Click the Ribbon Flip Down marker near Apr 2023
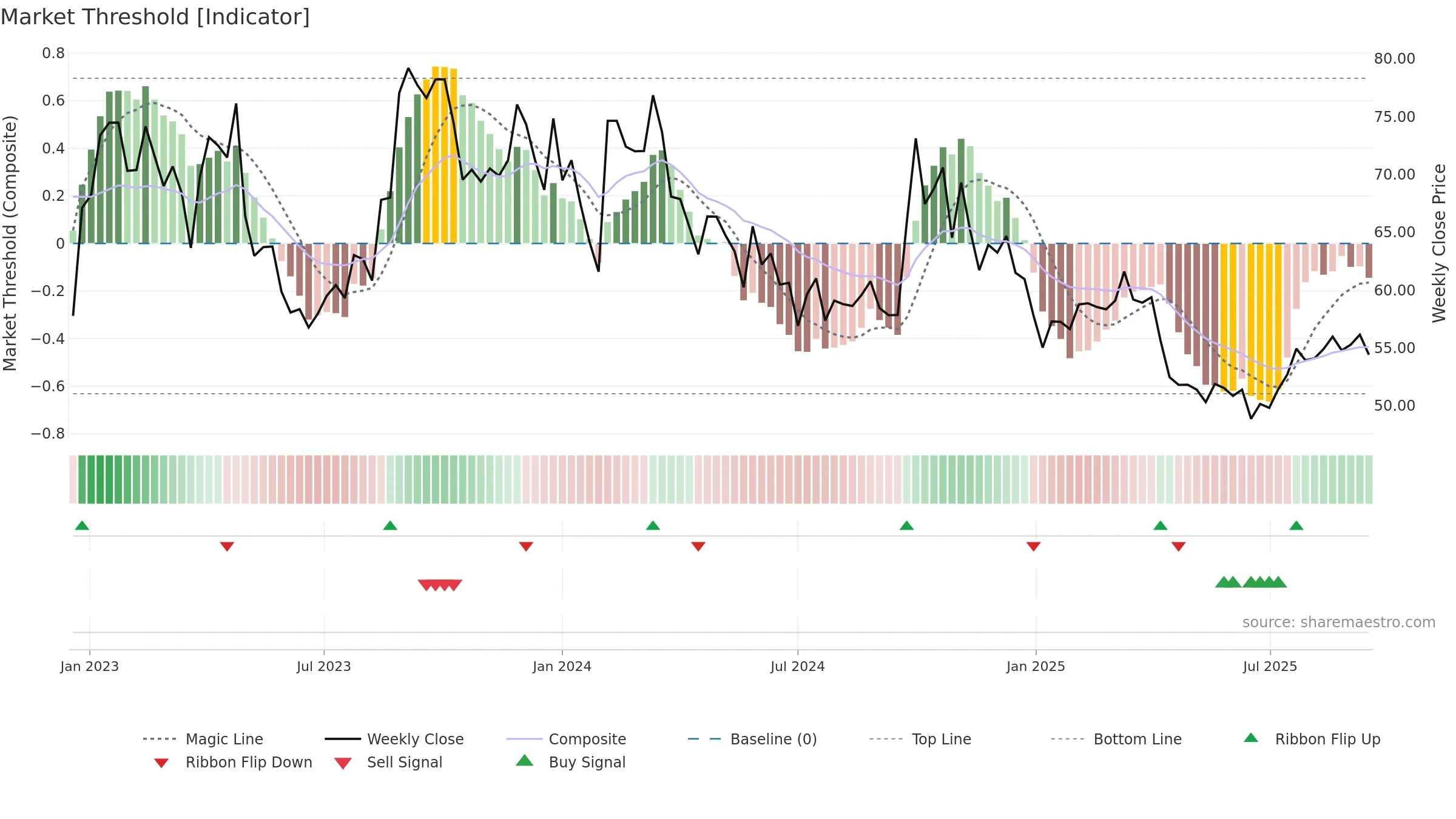The width and height of the screenshot is (1456, 819). 227,547
